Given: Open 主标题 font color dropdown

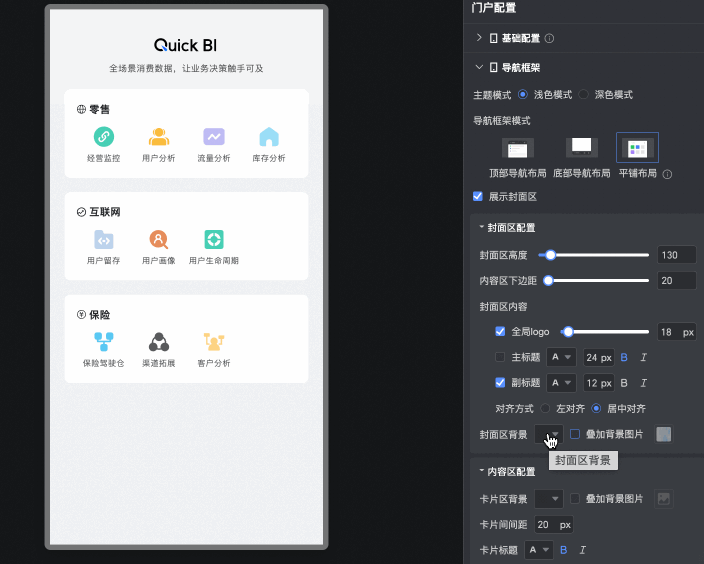Looking at the screenshot, I should [x=561, y=357].
